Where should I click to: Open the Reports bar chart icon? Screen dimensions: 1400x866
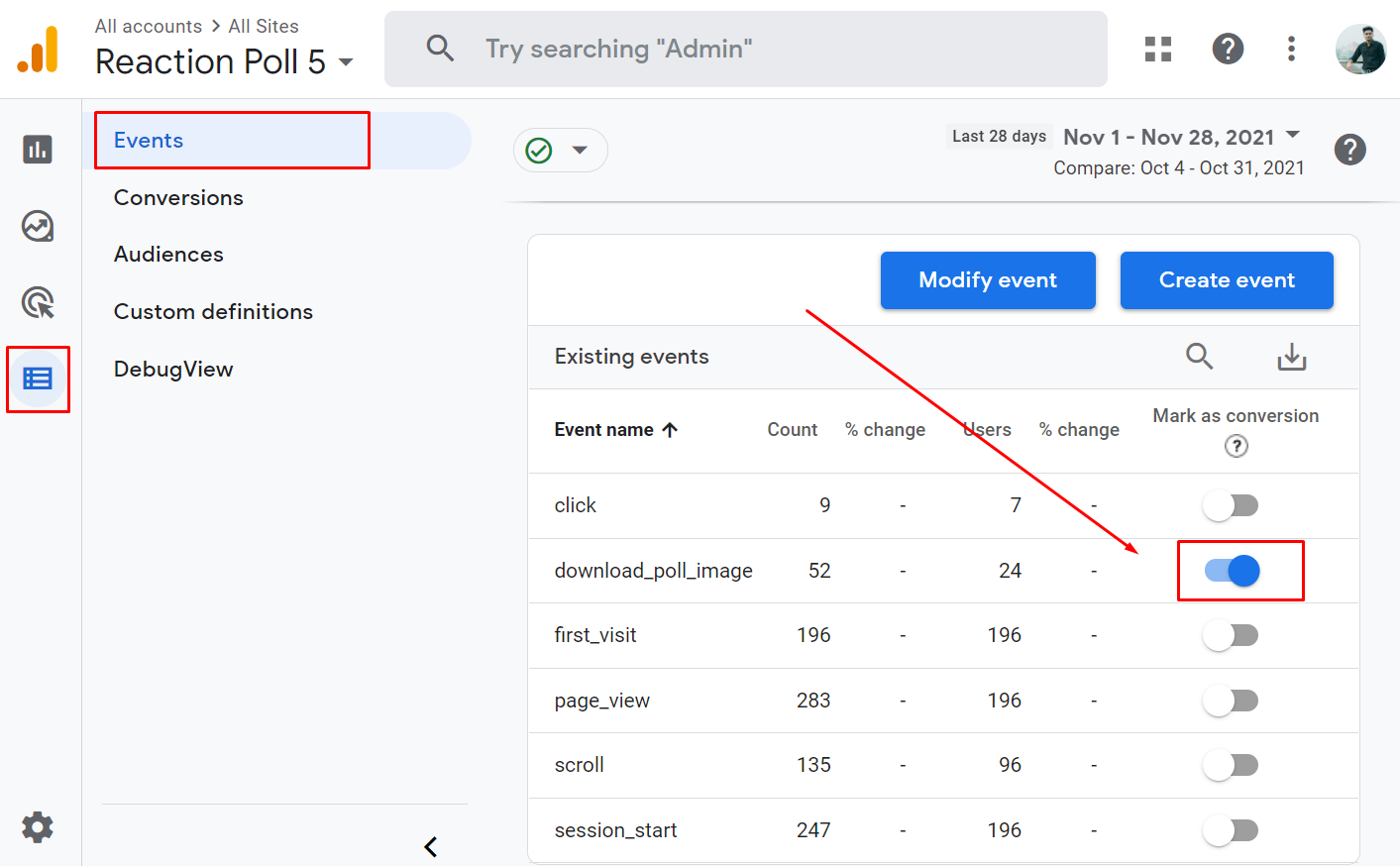[x=38, y=150]
